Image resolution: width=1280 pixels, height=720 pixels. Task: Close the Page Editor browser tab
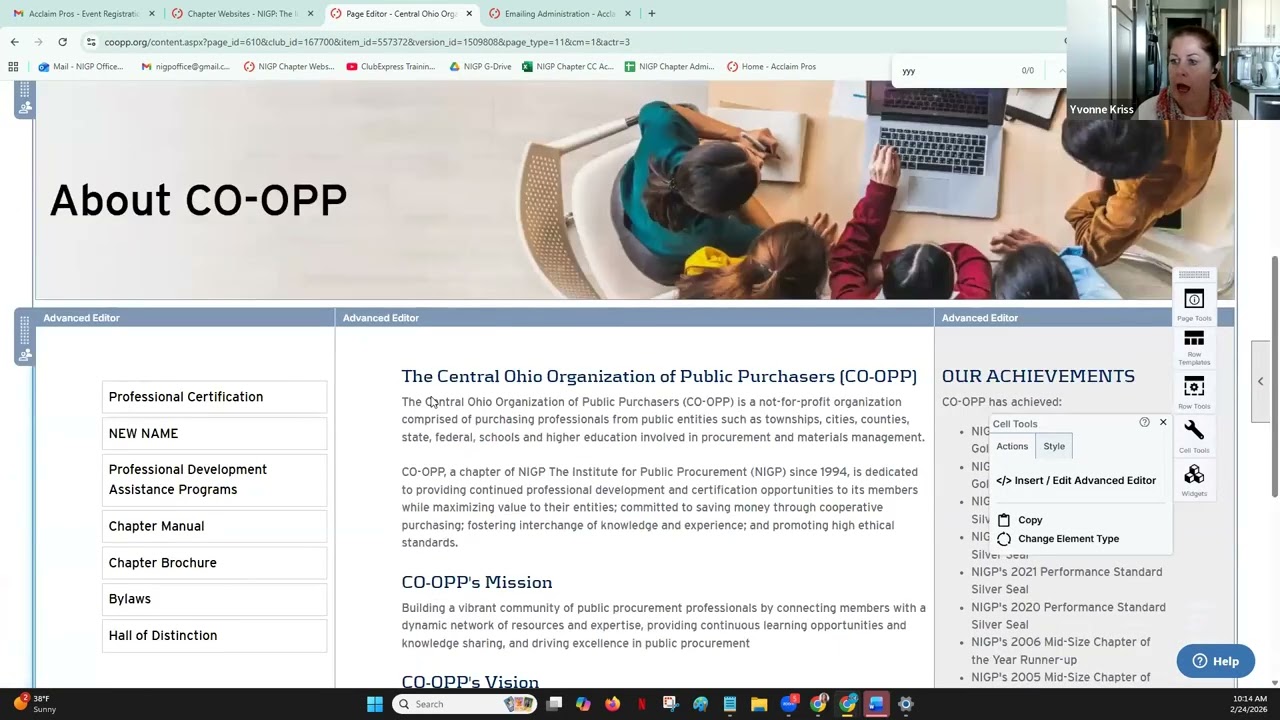[469, 14]
